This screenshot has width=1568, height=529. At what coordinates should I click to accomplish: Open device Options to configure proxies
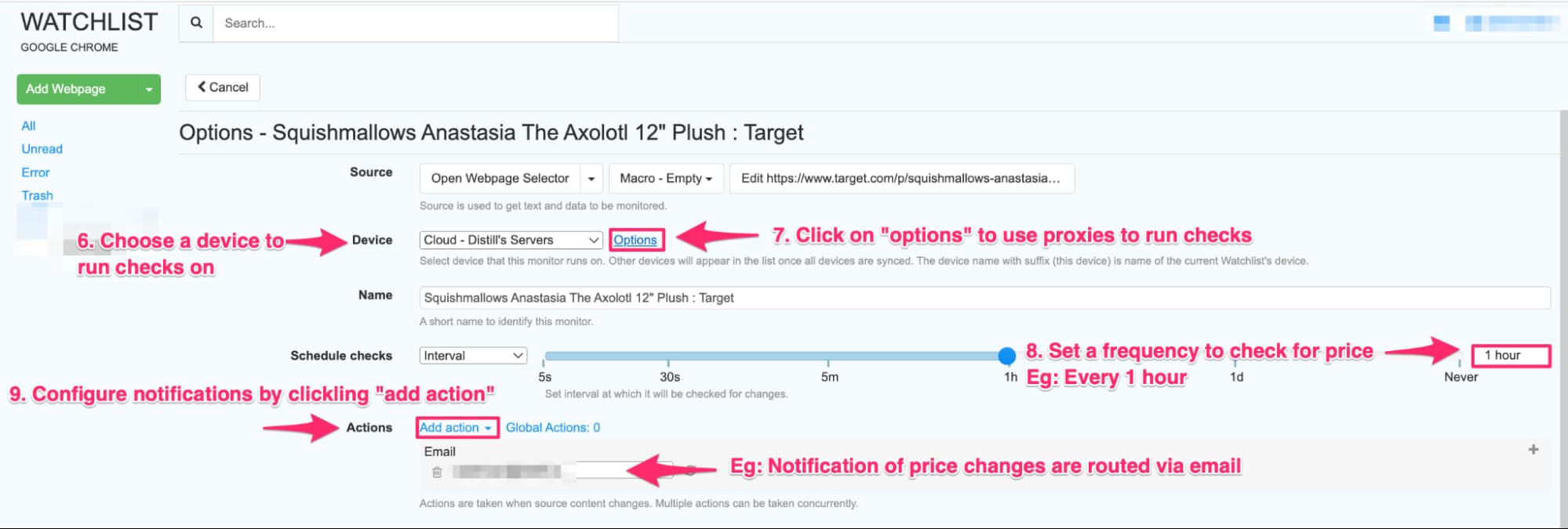[636, 240]
